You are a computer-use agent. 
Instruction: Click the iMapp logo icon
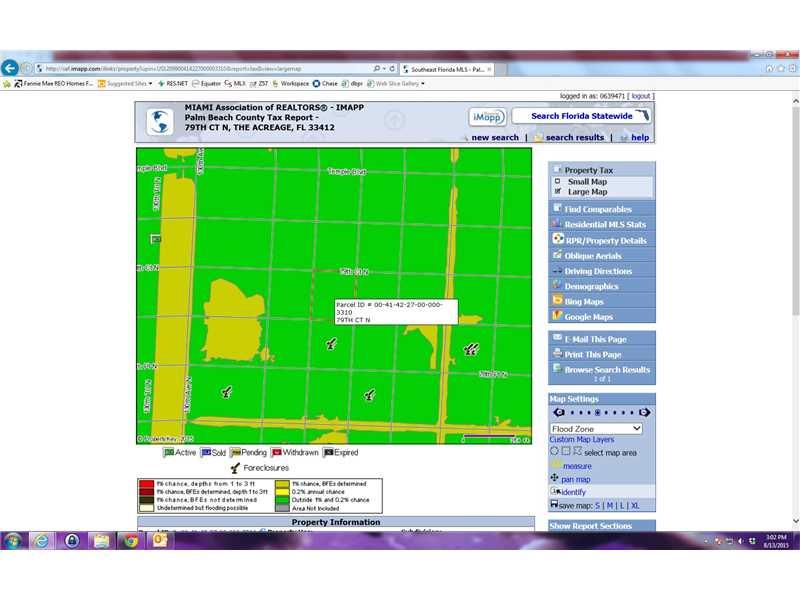487,117
